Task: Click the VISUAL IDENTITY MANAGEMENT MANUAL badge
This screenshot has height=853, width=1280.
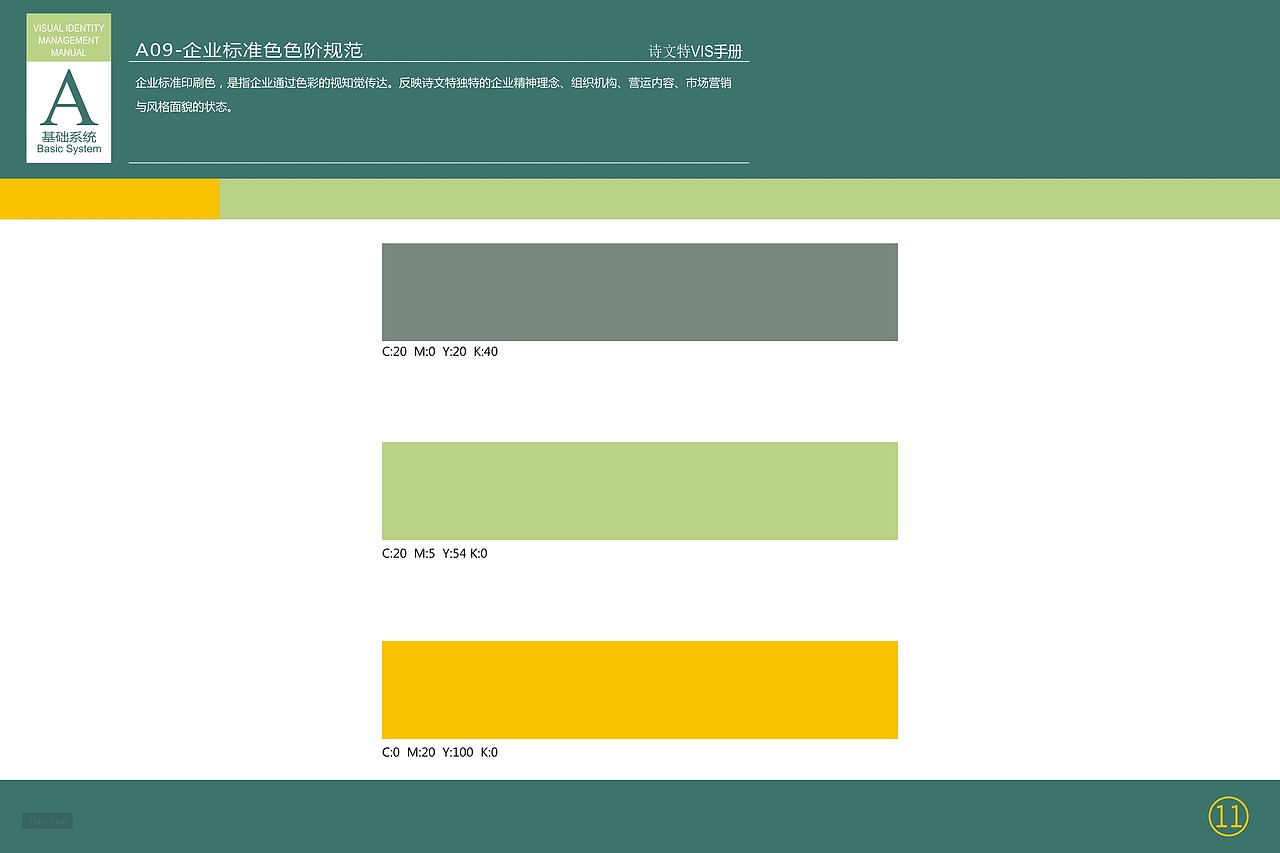Action: pyautogui.click(x=68, y=42)
